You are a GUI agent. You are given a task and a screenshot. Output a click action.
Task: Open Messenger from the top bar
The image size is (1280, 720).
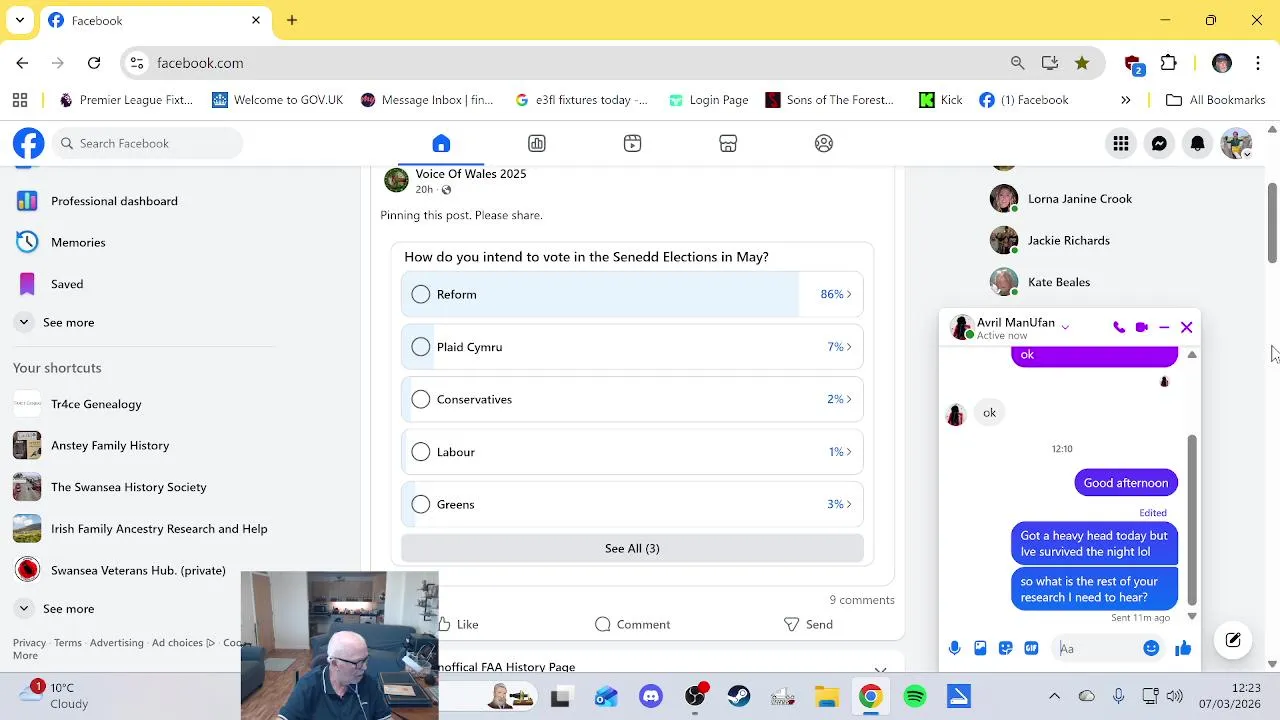(x=1159, y=143)
